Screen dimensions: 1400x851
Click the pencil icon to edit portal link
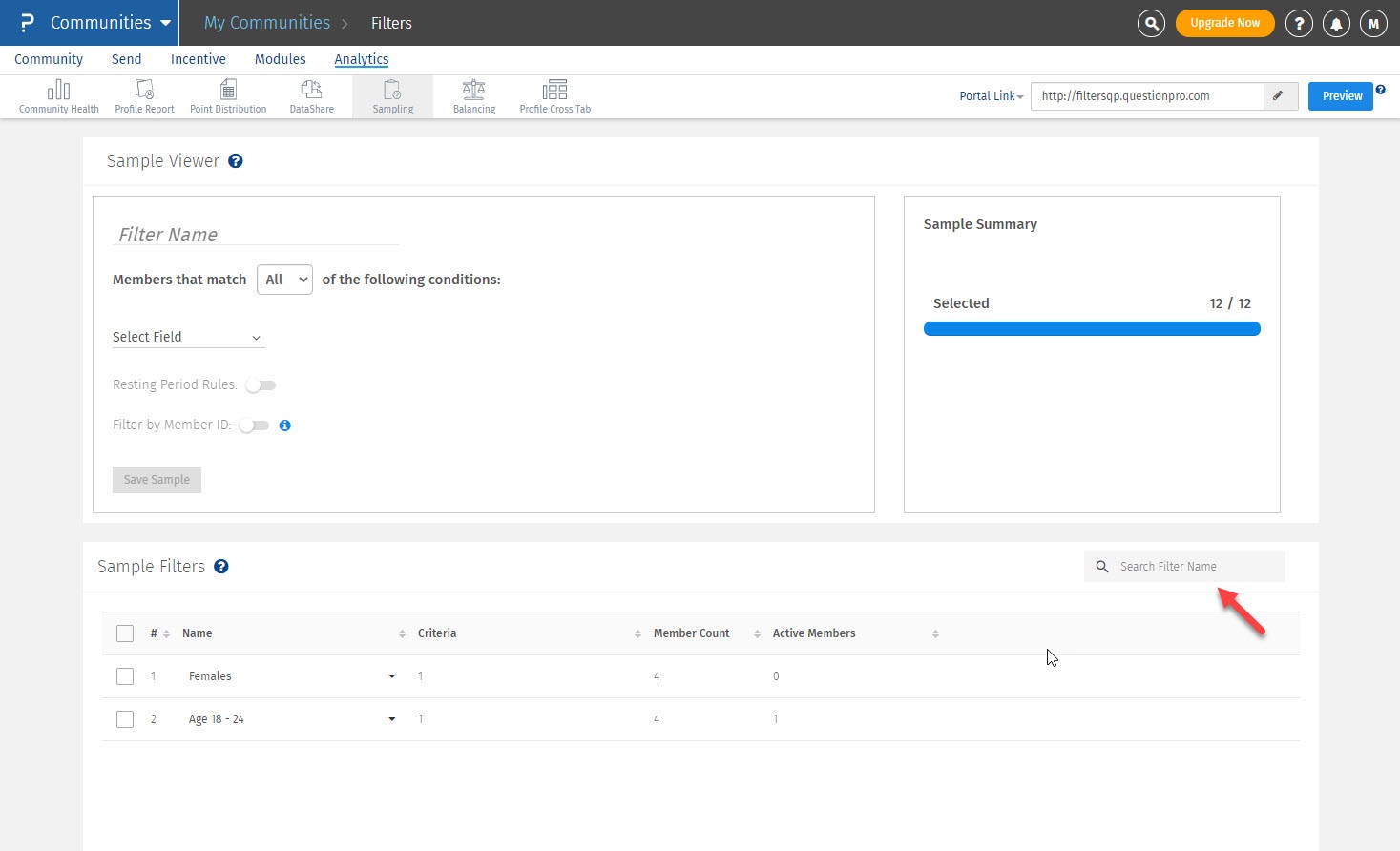1278,96
